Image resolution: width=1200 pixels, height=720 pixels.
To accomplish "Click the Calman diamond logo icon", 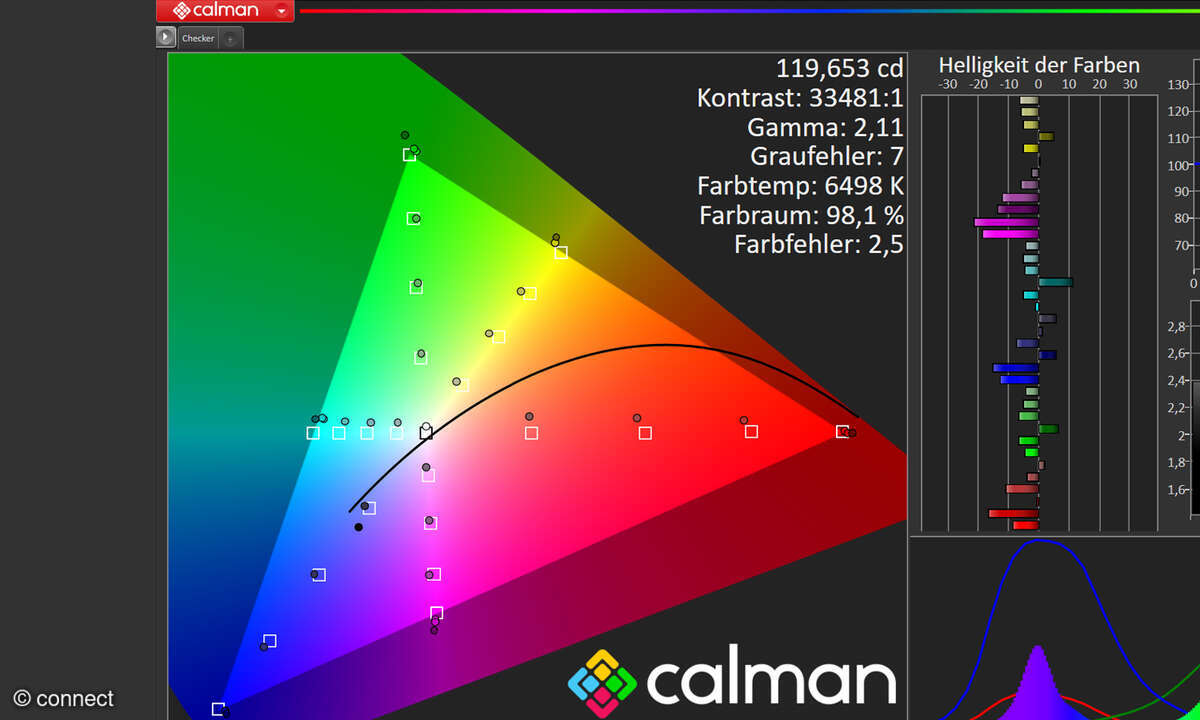I will tap(183, 11).
